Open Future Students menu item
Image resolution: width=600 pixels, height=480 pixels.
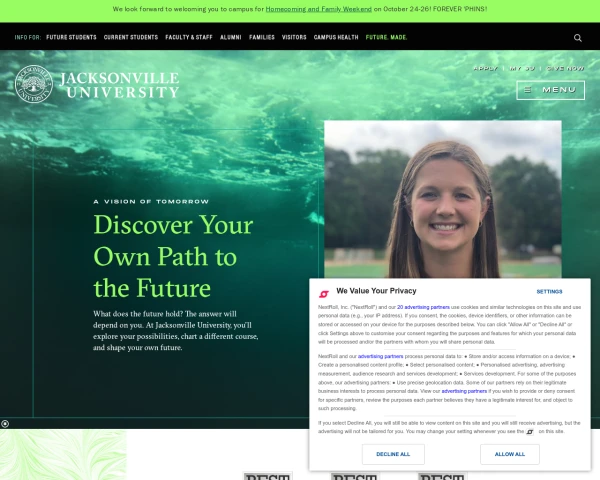[71, 37]
